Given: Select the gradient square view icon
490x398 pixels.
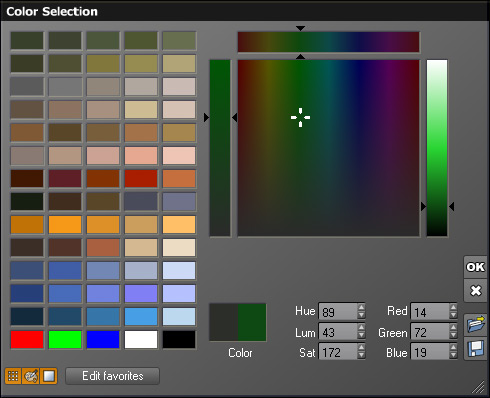Looking at the screenshot, I should coord(49,376).
